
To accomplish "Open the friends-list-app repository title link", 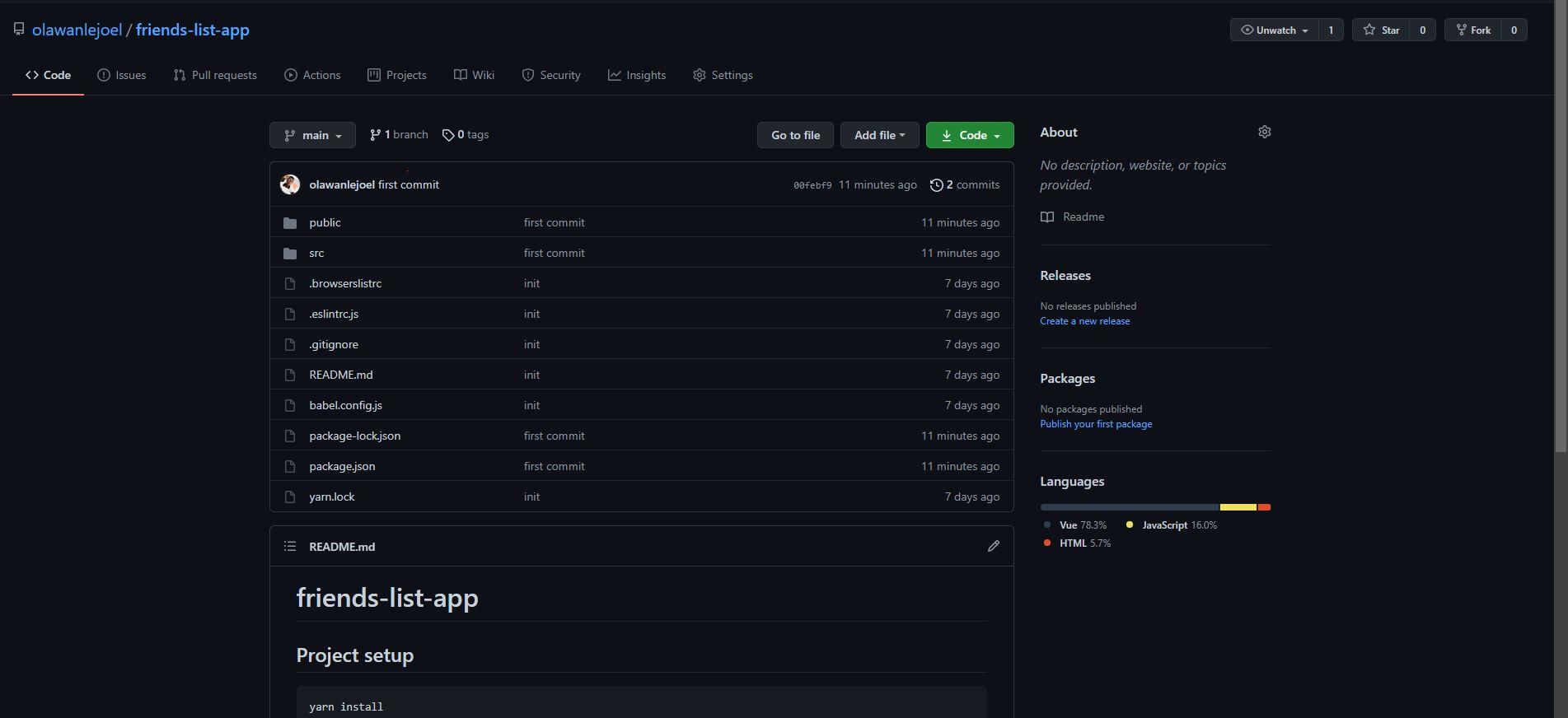I will [x=193, y=30].
